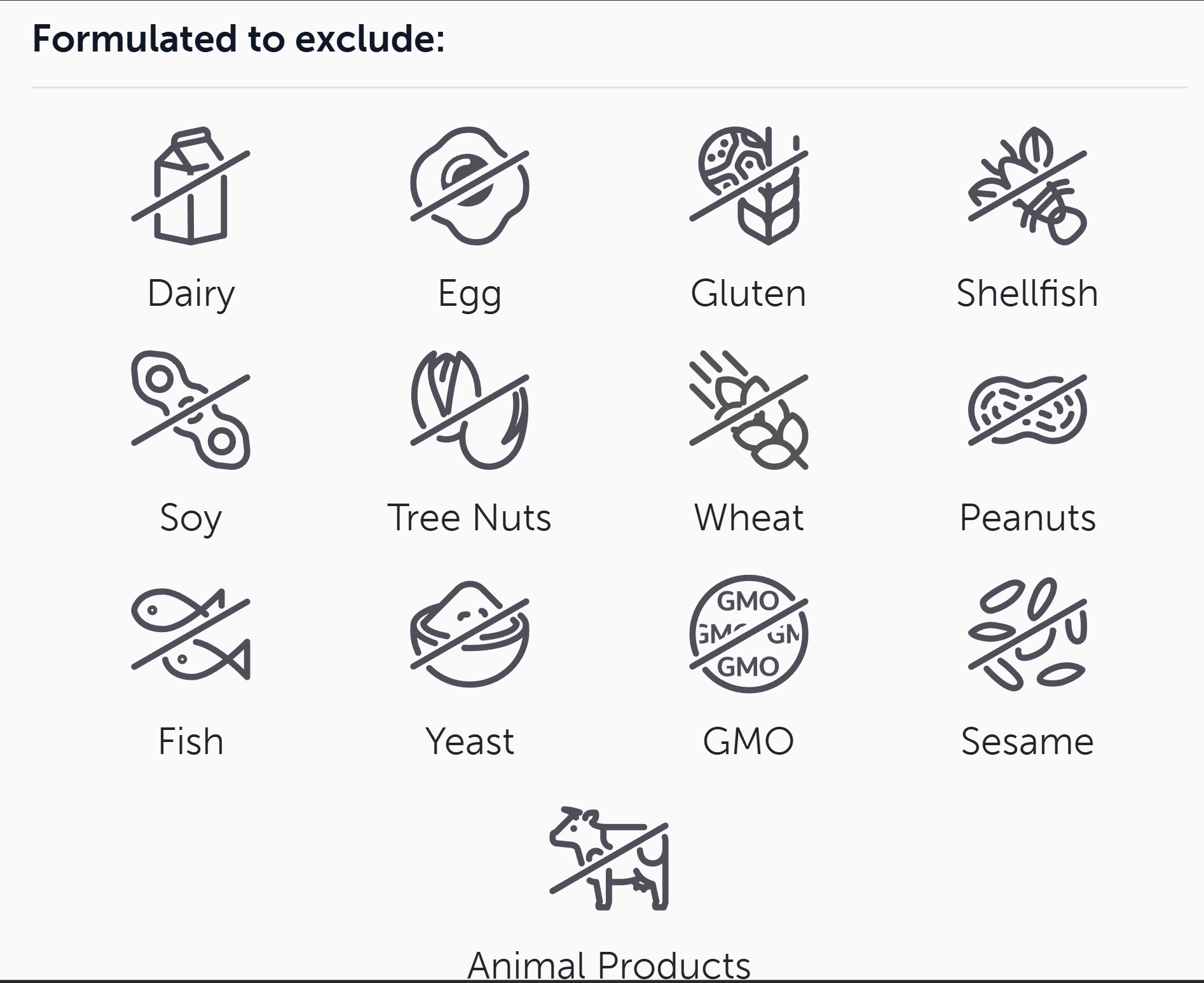Select the crossed-out Sesame seeds icon
The width and height of the screenshot is (1204, 983).
point(1027,634)
